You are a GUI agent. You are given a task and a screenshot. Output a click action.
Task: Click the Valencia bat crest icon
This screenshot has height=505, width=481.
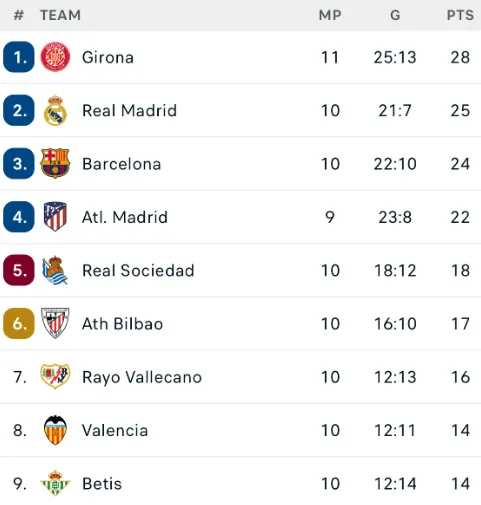[55, 430]
